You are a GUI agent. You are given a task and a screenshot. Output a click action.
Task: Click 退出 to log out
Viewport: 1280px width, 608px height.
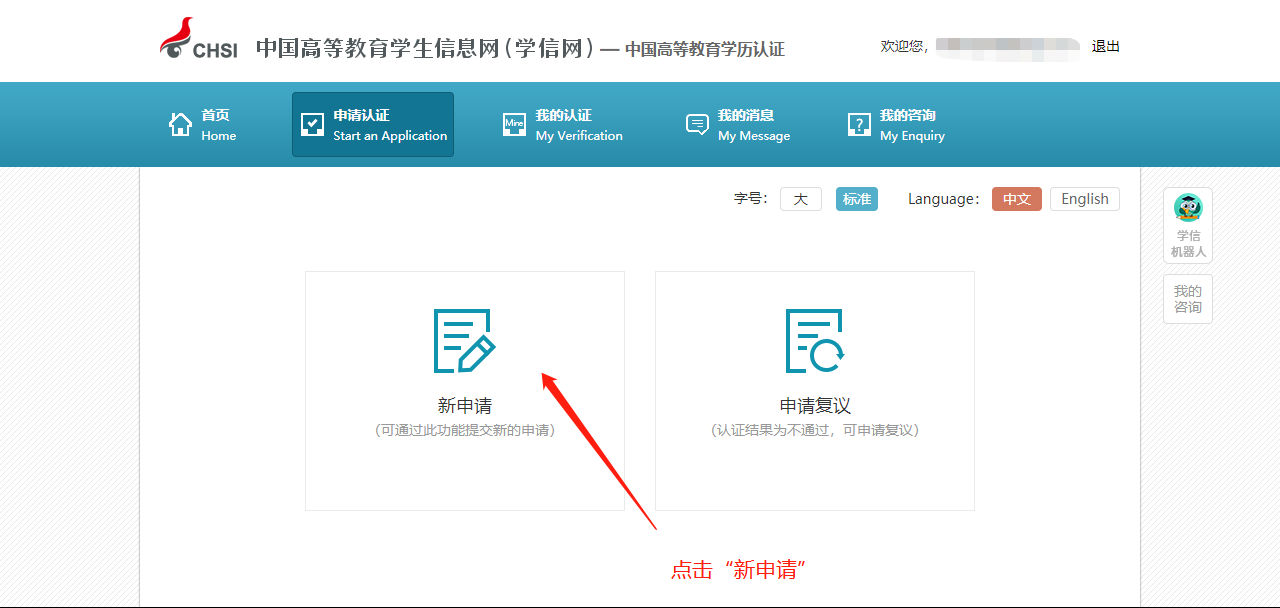pyautogui.click(x=1105, y=46)
